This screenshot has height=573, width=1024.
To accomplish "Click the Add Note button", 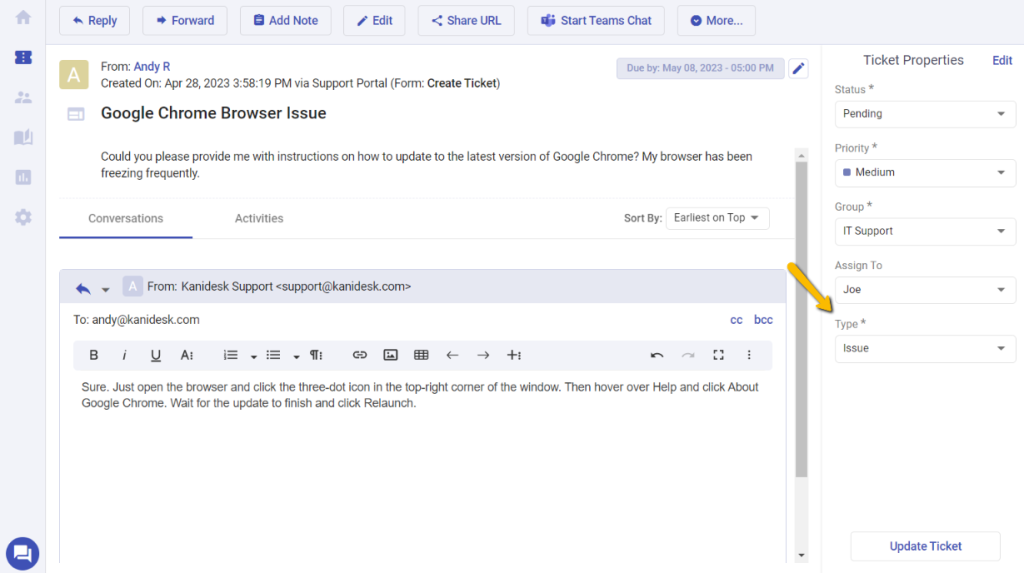I will pyautogui.click(x=285, y=20).
